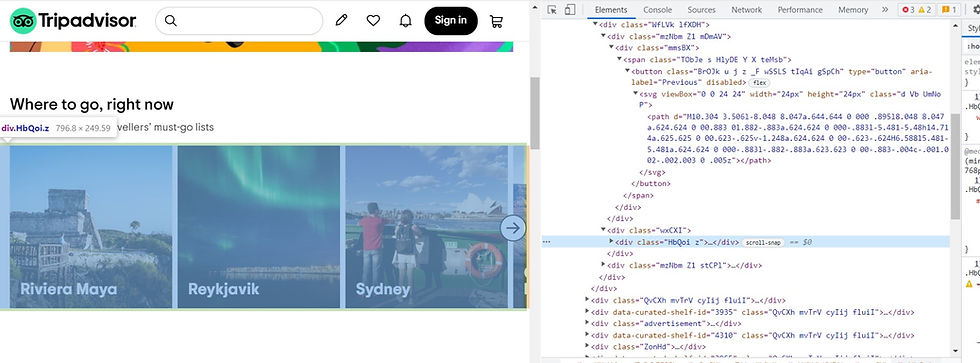Collapse the div class mmsBX node
Viewport: 980px width, 363px height.
(611, 47)
